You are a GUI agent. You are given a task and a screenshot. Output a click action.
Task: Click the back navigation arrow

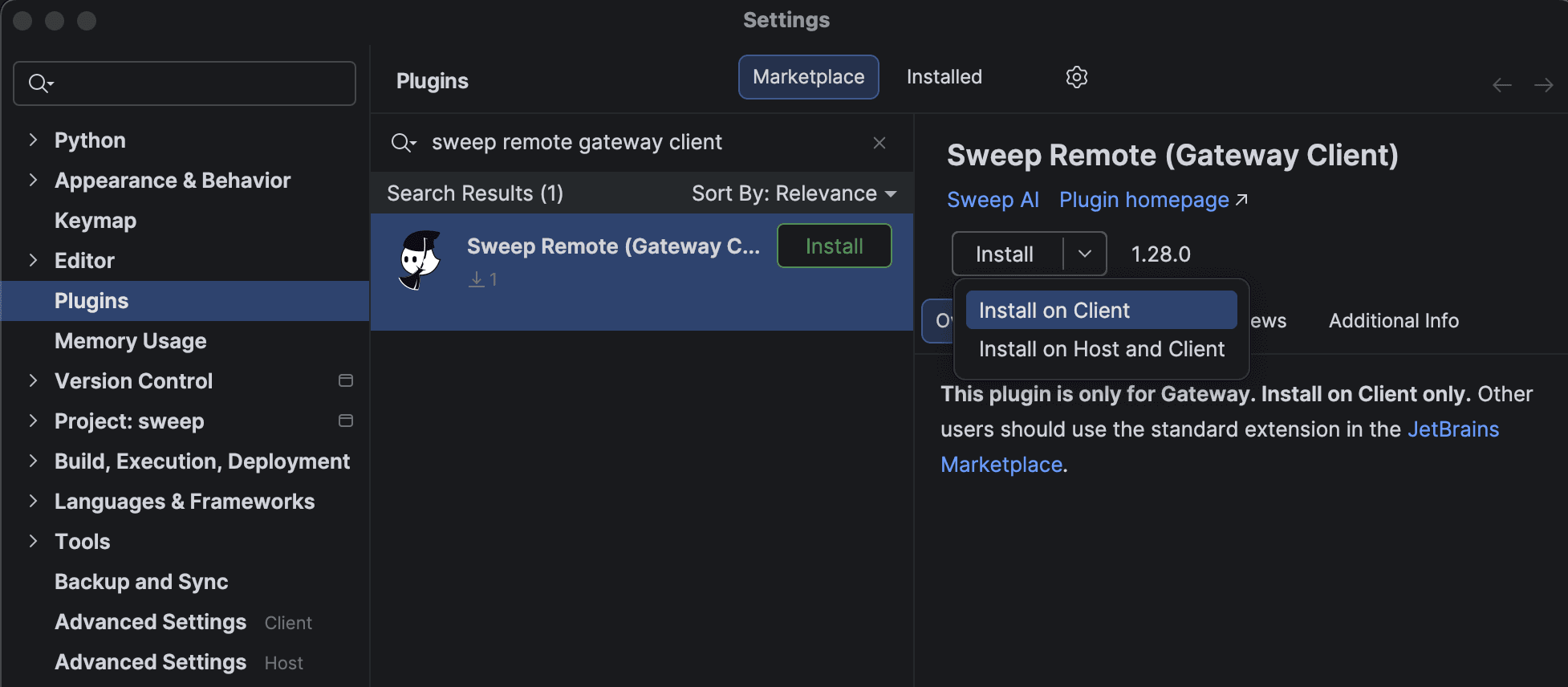(1501, 85)
